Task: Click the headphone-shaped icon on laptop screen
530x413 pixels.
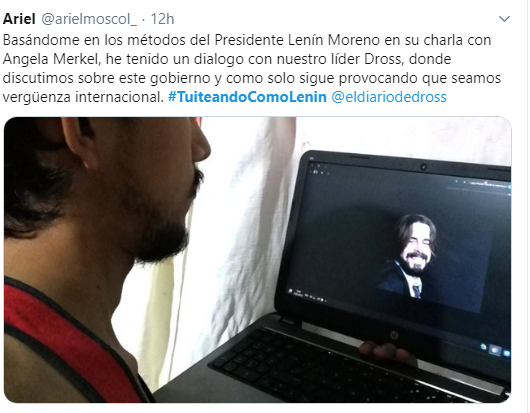Action: (315, 172)
